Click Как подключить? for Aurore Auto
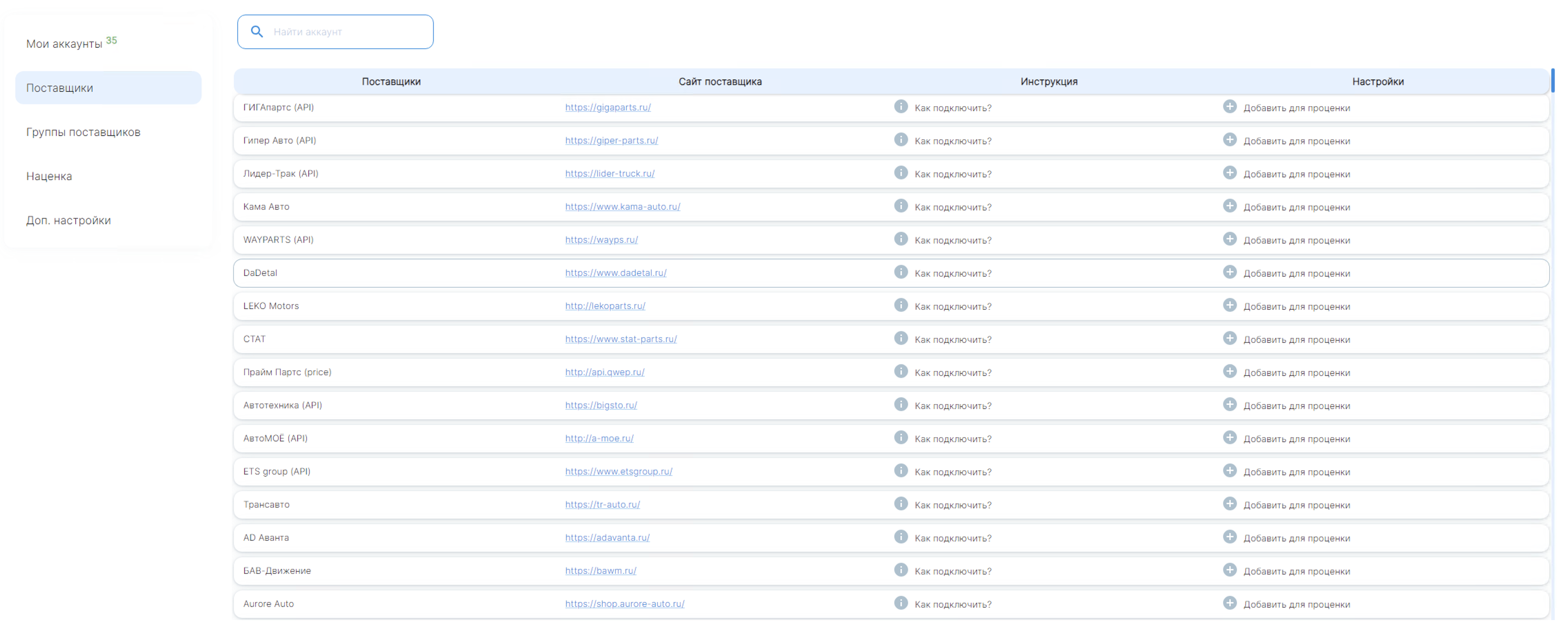This screenshot has height=636, width=1568. point(953,604)
